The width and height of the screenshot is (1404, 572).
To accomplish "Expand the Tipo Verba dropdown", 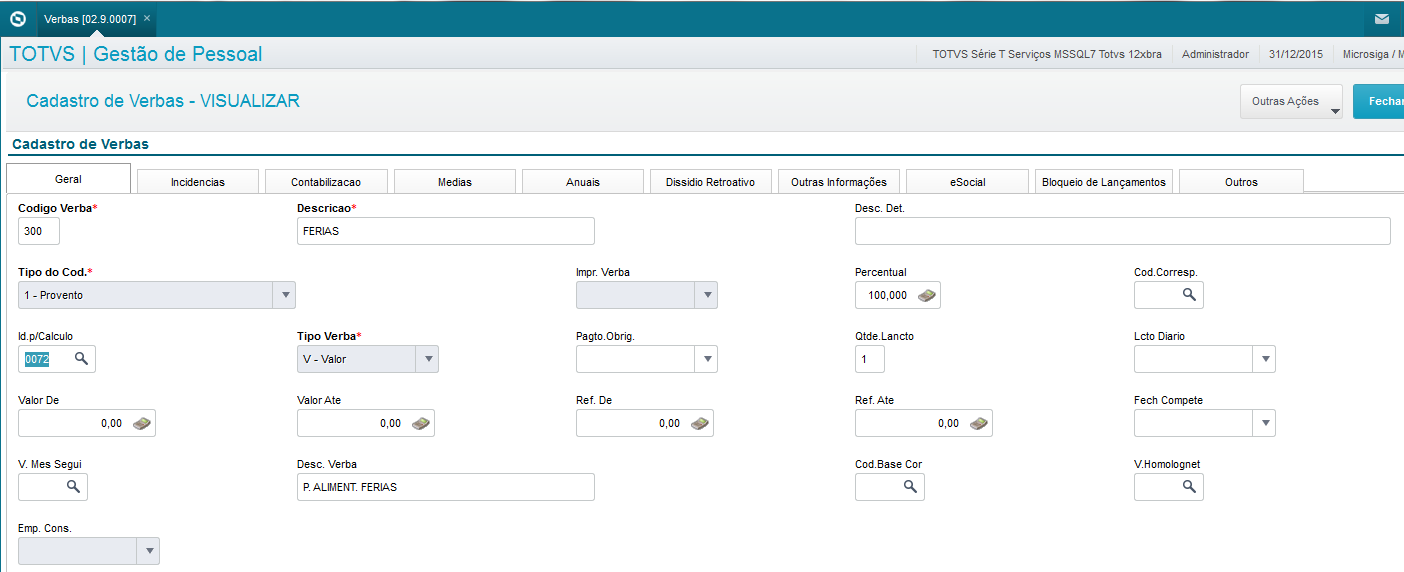I will click(427, 359).
